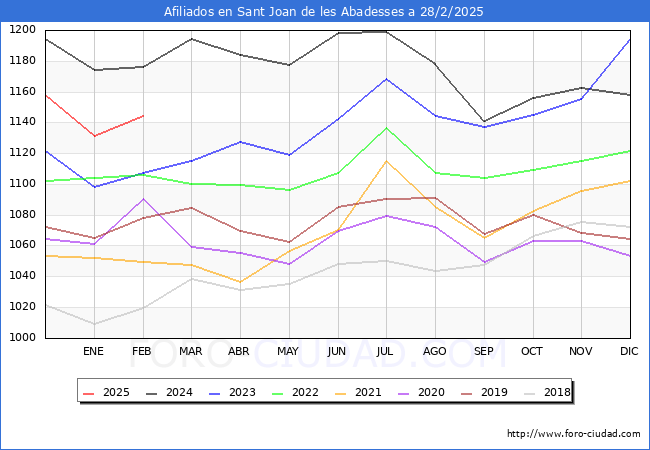The height and width of the screenshot is (450, 650).
Task: Click the green 2022 line's July peak
Action: pos(386,128)
